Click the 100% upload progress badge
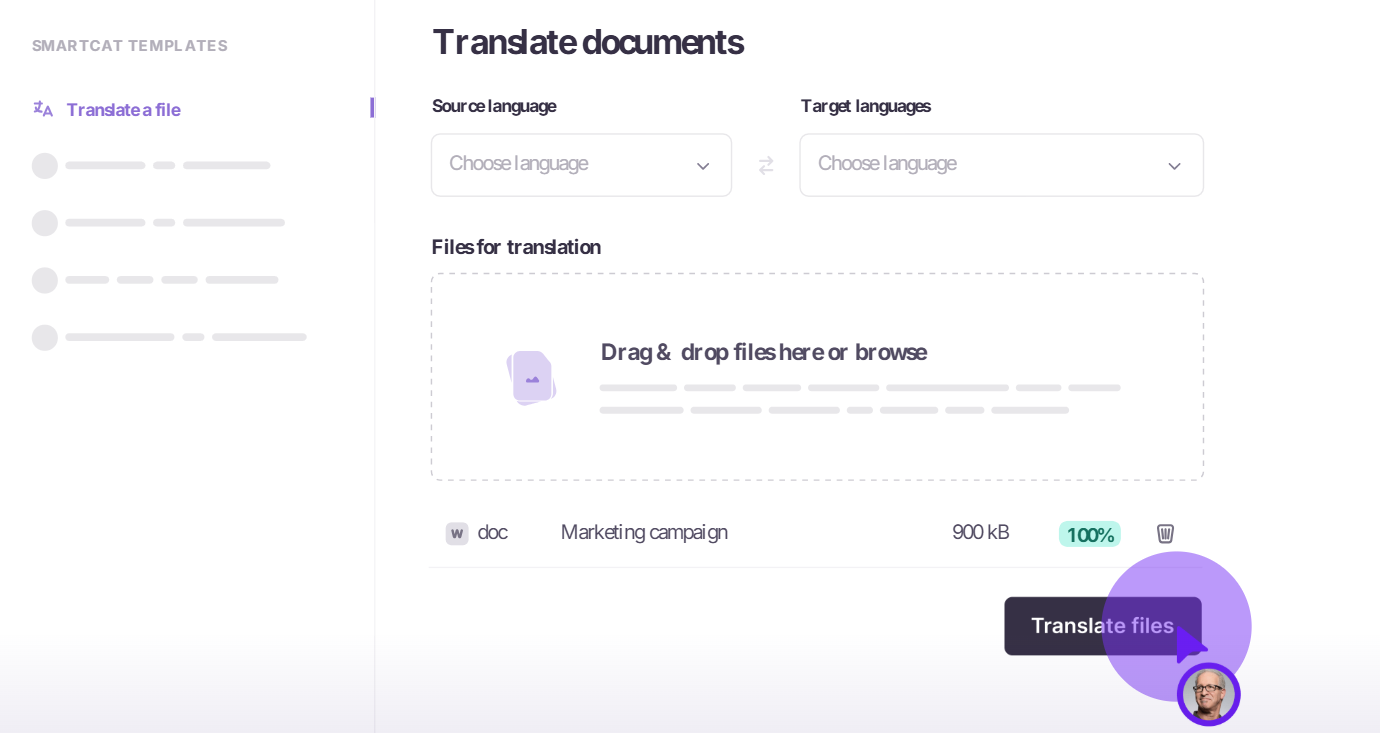Viewport: 1380px width, 733px height. pos(1089,534)
